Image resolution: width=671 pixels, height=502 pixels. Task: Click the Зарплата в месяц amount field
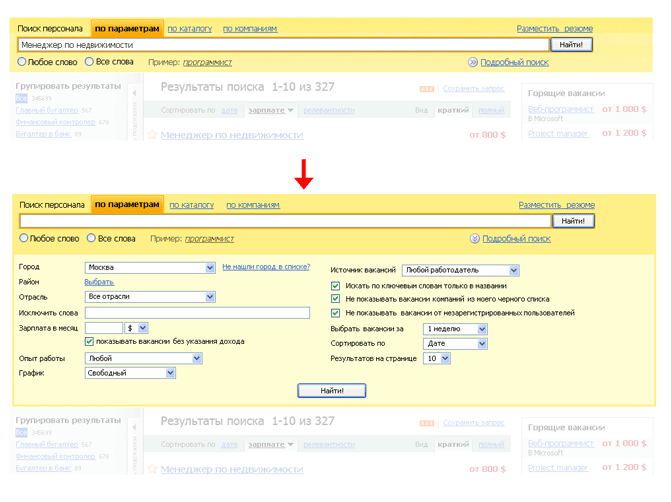click(104, 328)
